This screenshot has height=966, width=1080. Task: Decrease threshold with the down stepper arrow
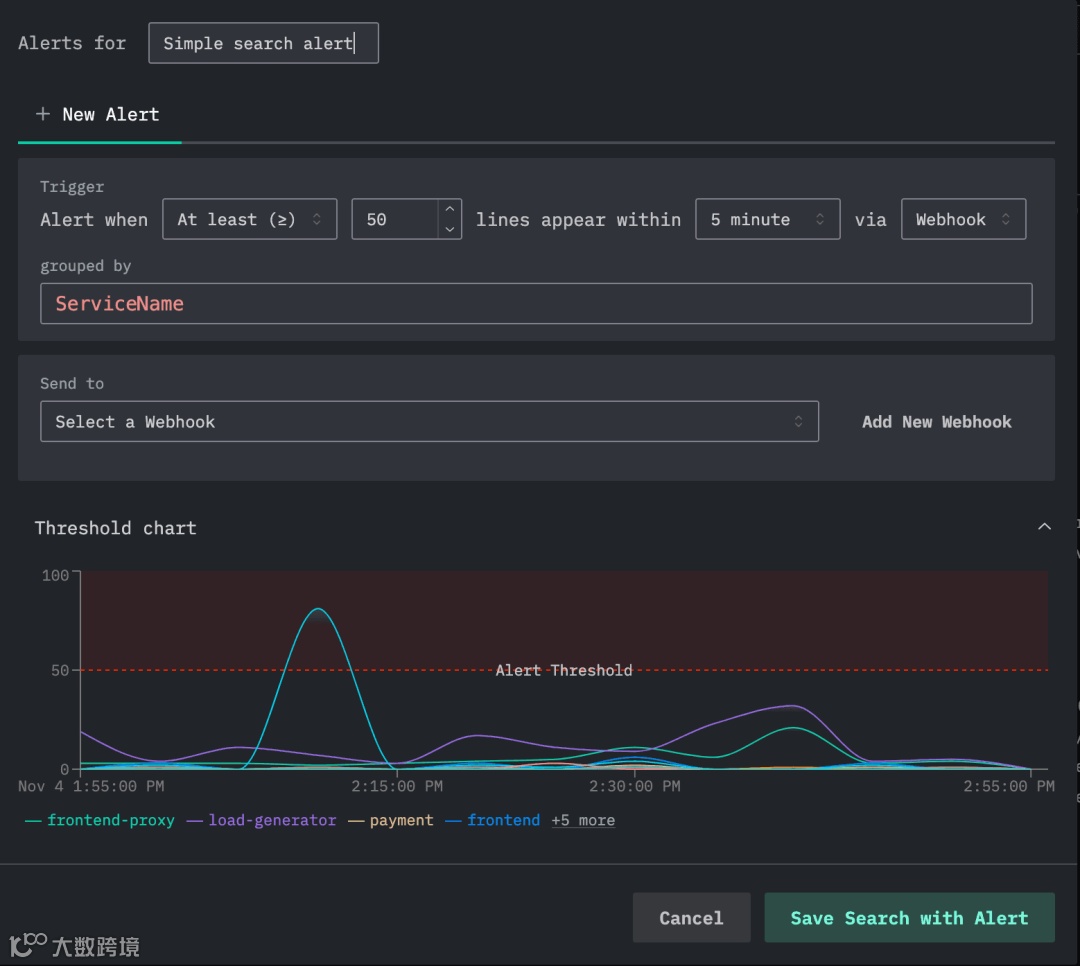point(450,229)
